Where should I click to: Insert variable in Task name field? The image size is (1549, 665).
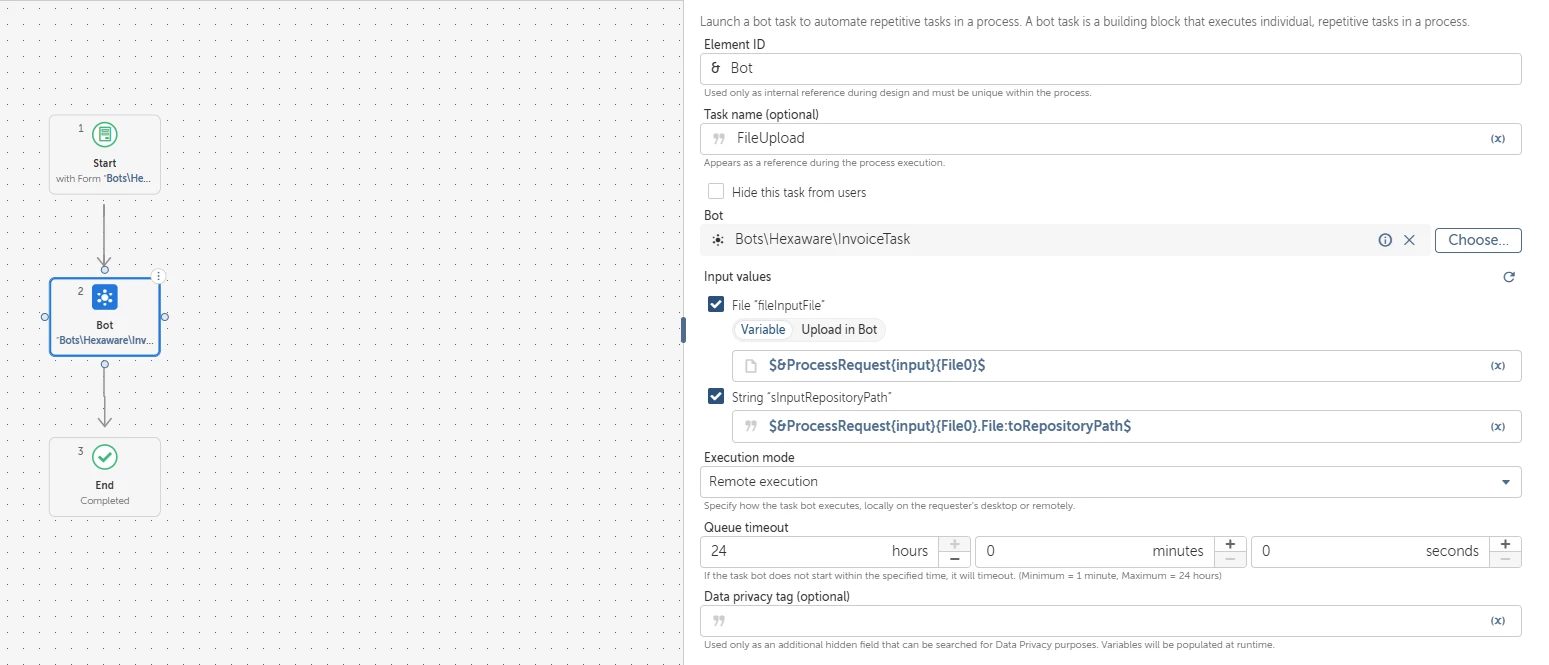tap(1498, 139)
